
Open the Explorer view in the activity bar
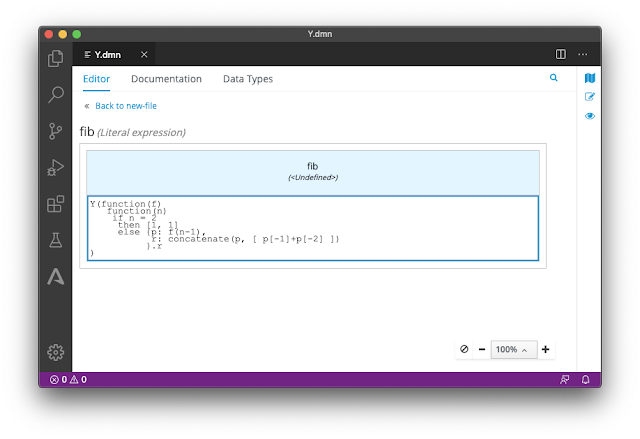tap(56, 58)
